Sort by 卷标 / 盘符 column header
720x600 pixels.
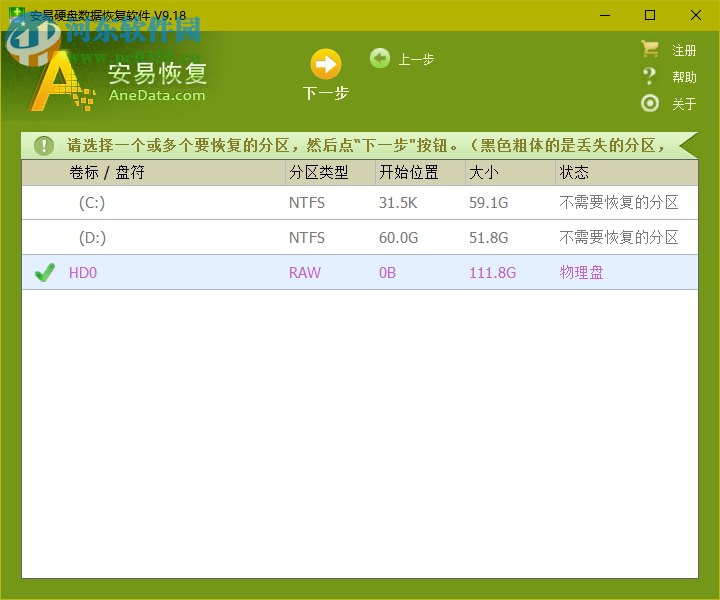153,173
